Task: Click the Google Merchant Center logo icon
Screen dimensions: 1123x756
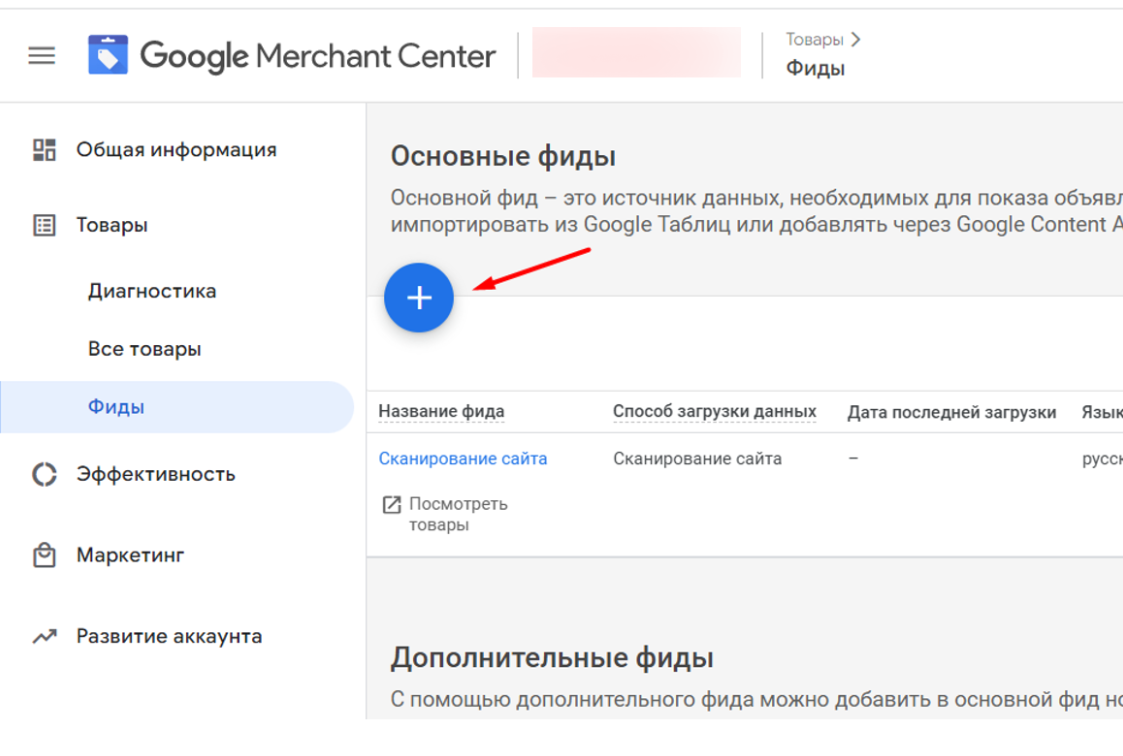Action: click(x=107, y=54)
